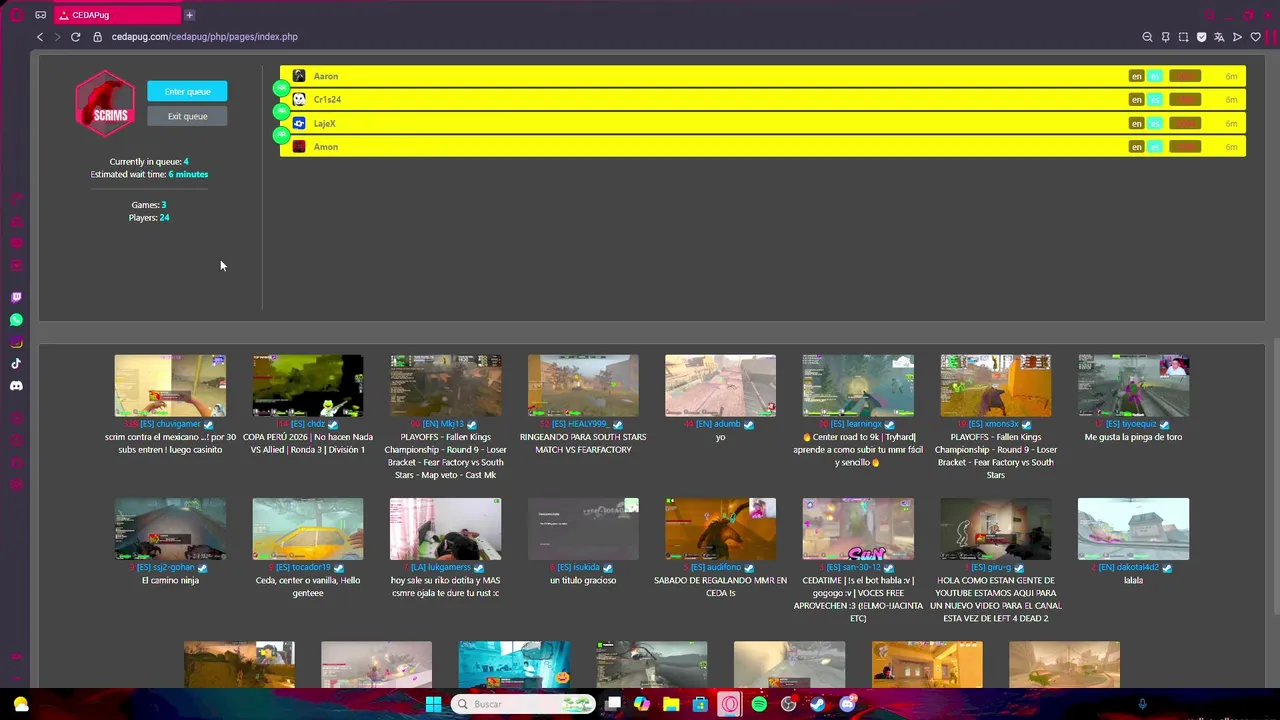
Task: Click the 'un titulo gracioso' stream title
Action: [x=583, y=581]
